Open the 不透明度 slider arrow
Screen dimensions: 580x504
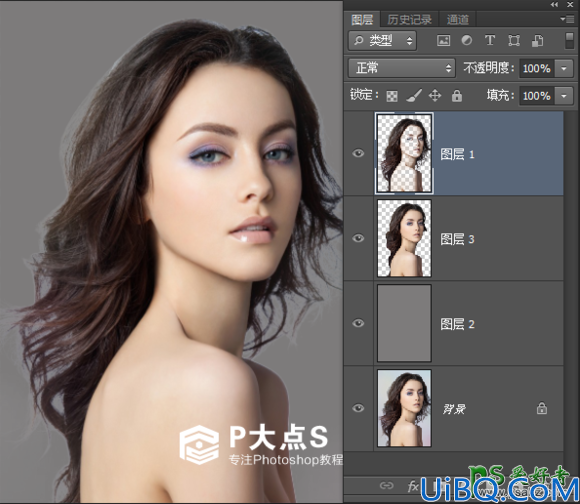tap(564, 68)
